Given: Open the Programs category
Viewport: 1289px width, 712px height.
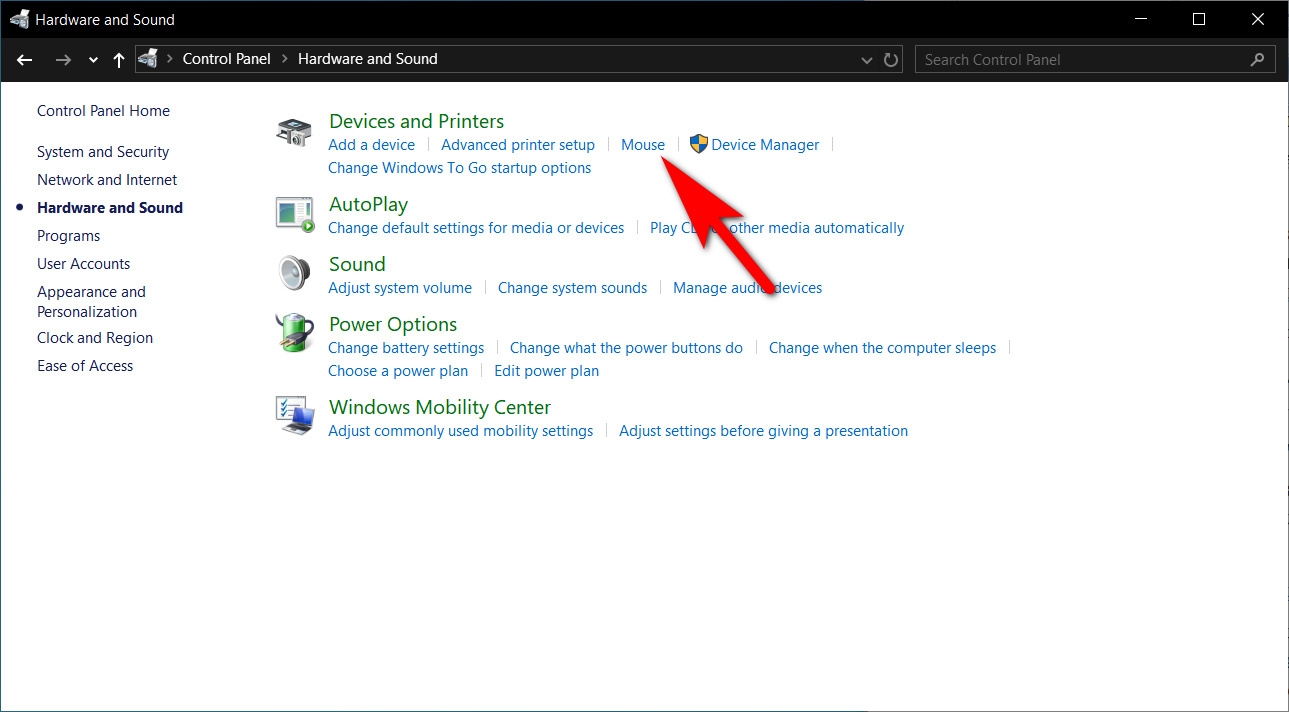Looking at the screenshot, I should [x=68, y=236].
